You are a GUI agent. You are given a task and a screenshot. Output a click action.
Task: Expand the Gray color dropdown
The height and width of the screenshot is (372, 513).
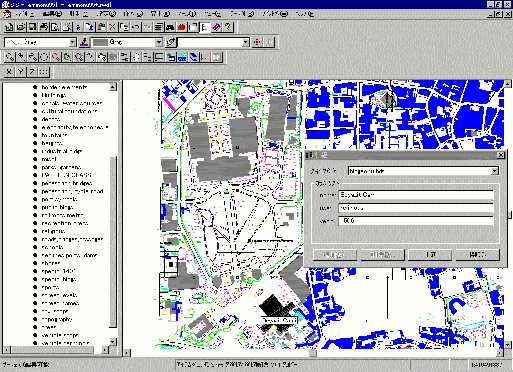159,42
